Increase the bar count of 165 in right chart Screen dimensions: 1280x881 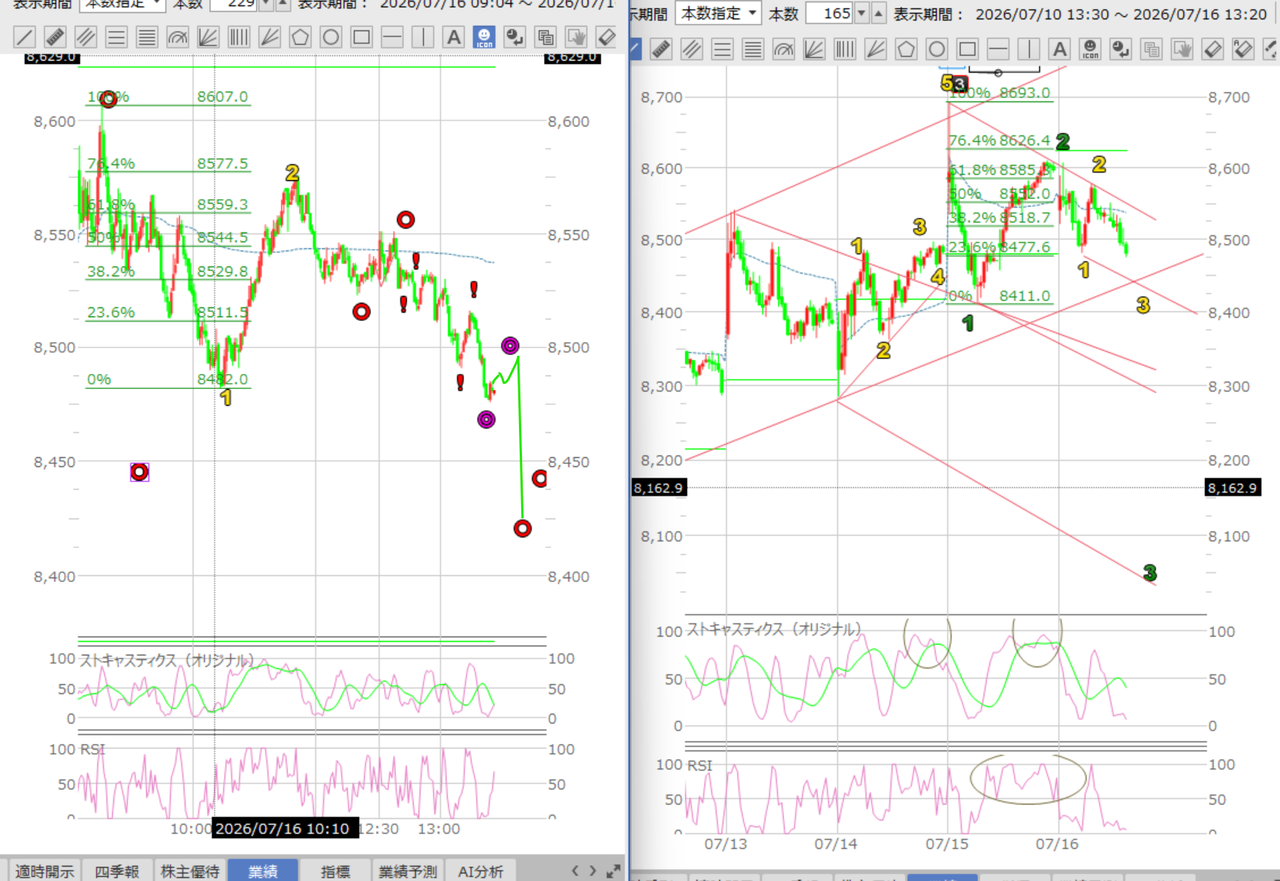[878, 14]
